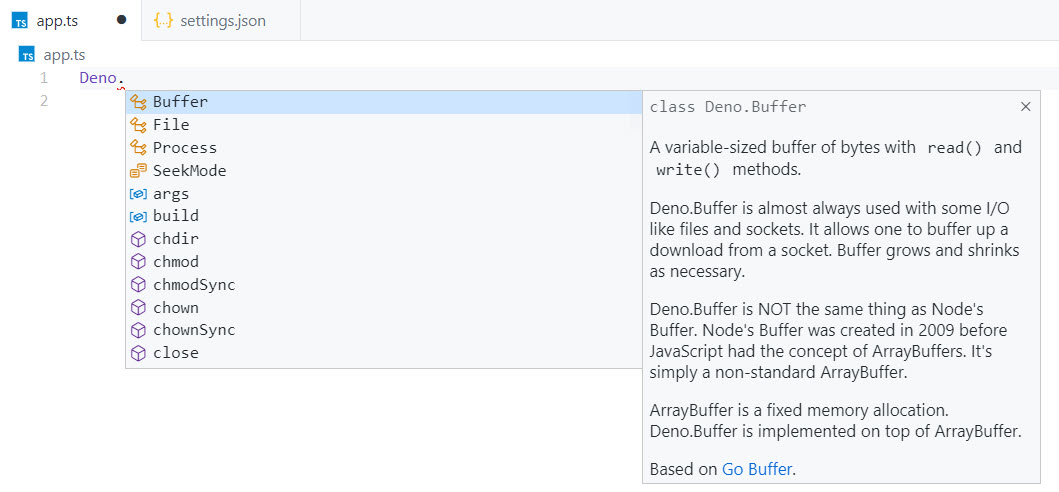Click the TypeScript icon in app.ts tab

pyautogui.click(x=20, y=21)
